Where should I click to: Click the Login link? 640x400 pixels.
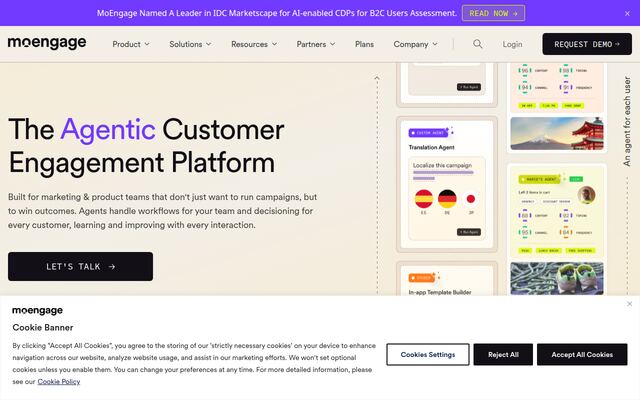(x=512, y=44)
